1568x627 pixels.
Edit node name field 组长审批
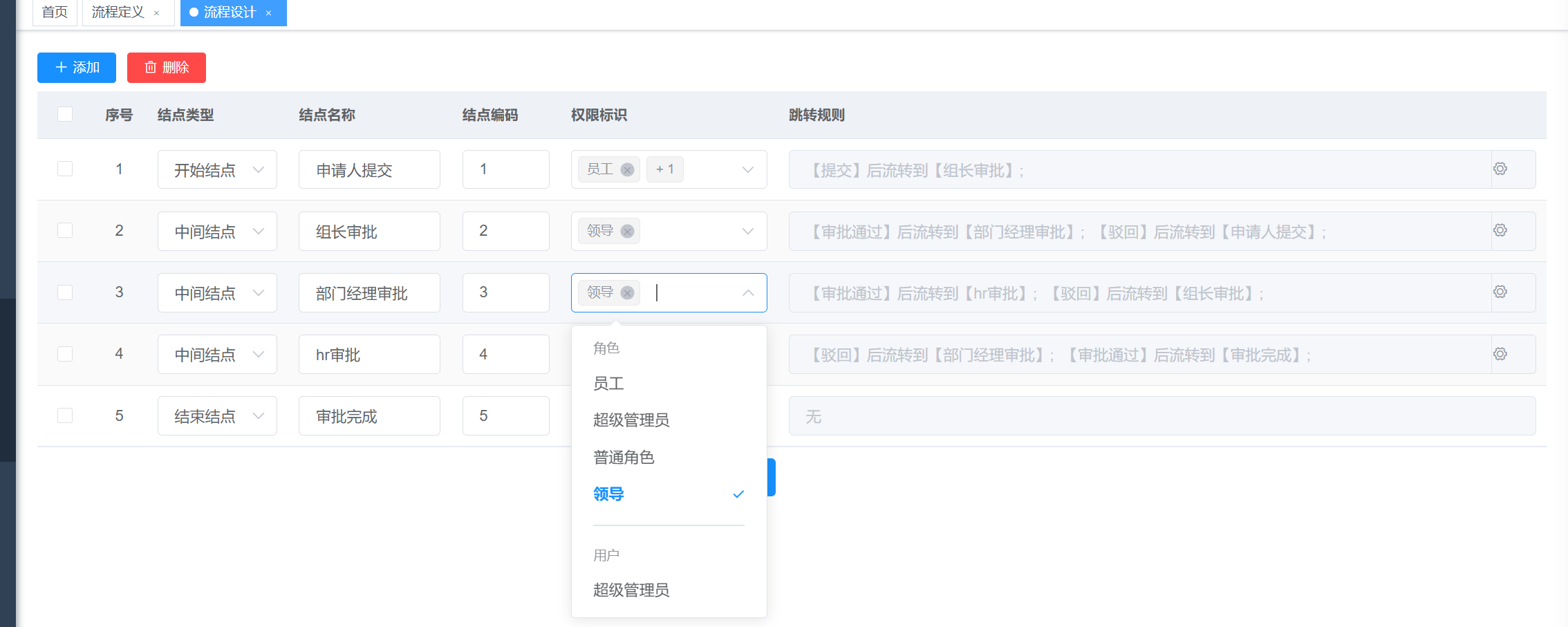369,231
